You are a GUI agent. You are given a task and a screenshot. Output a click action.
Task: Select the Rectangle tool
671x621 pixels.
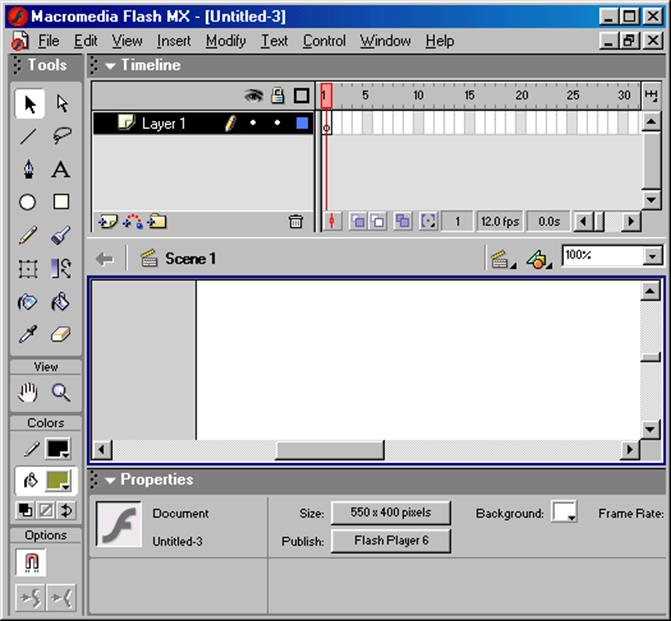tap(61, 202)
